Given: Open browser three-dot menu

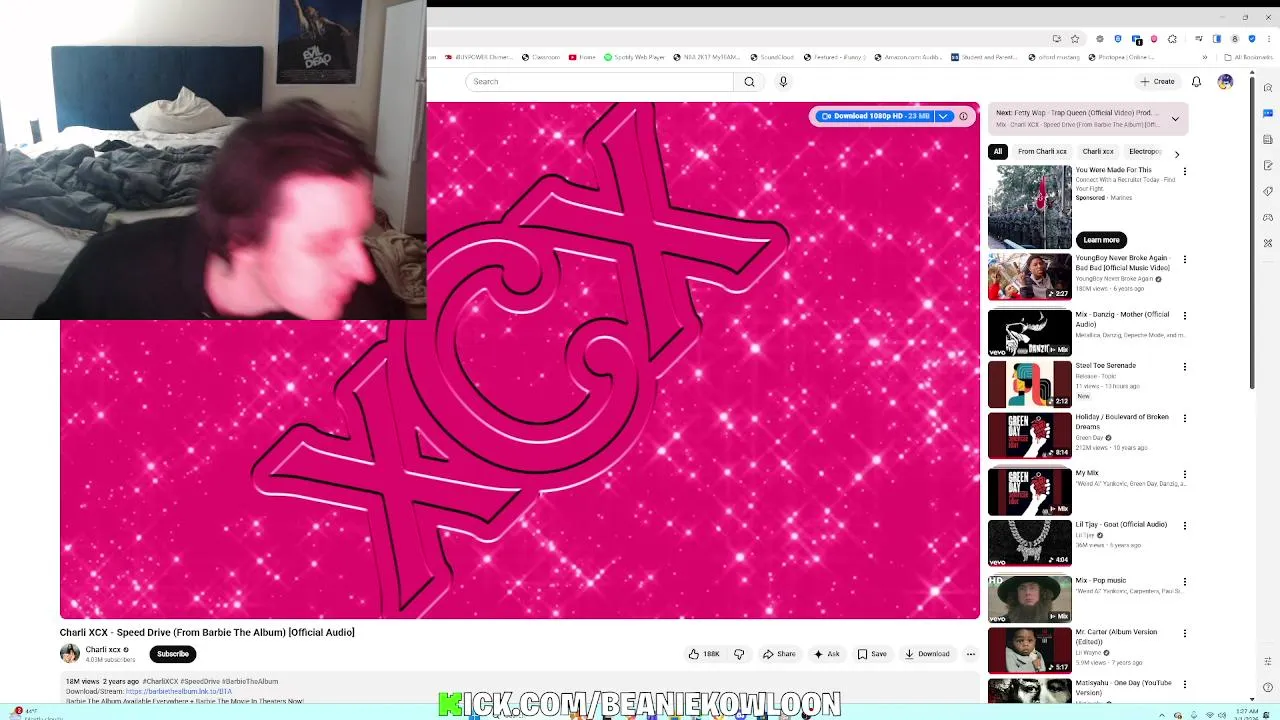Looking at the screenshot, I should tap(1268, 39).
